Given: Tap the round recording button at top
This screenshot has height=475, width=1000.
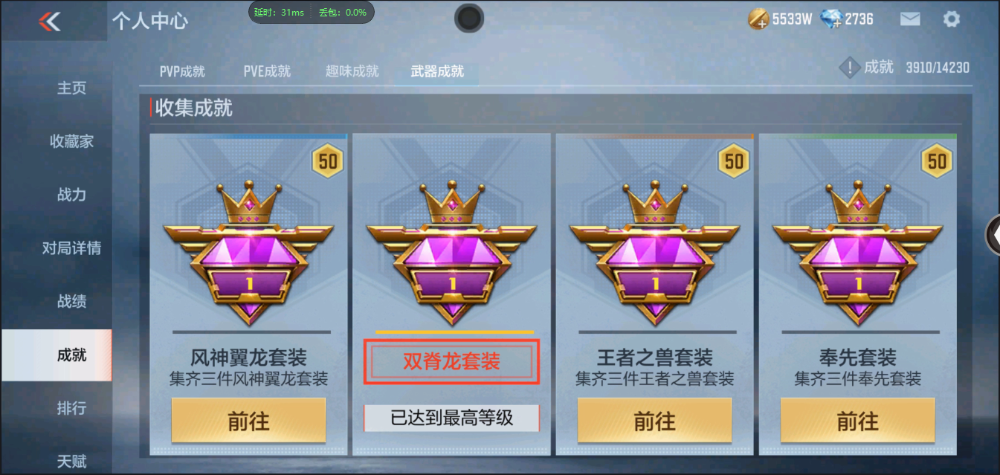Looking at the screenshot, I should click(469, 18).
